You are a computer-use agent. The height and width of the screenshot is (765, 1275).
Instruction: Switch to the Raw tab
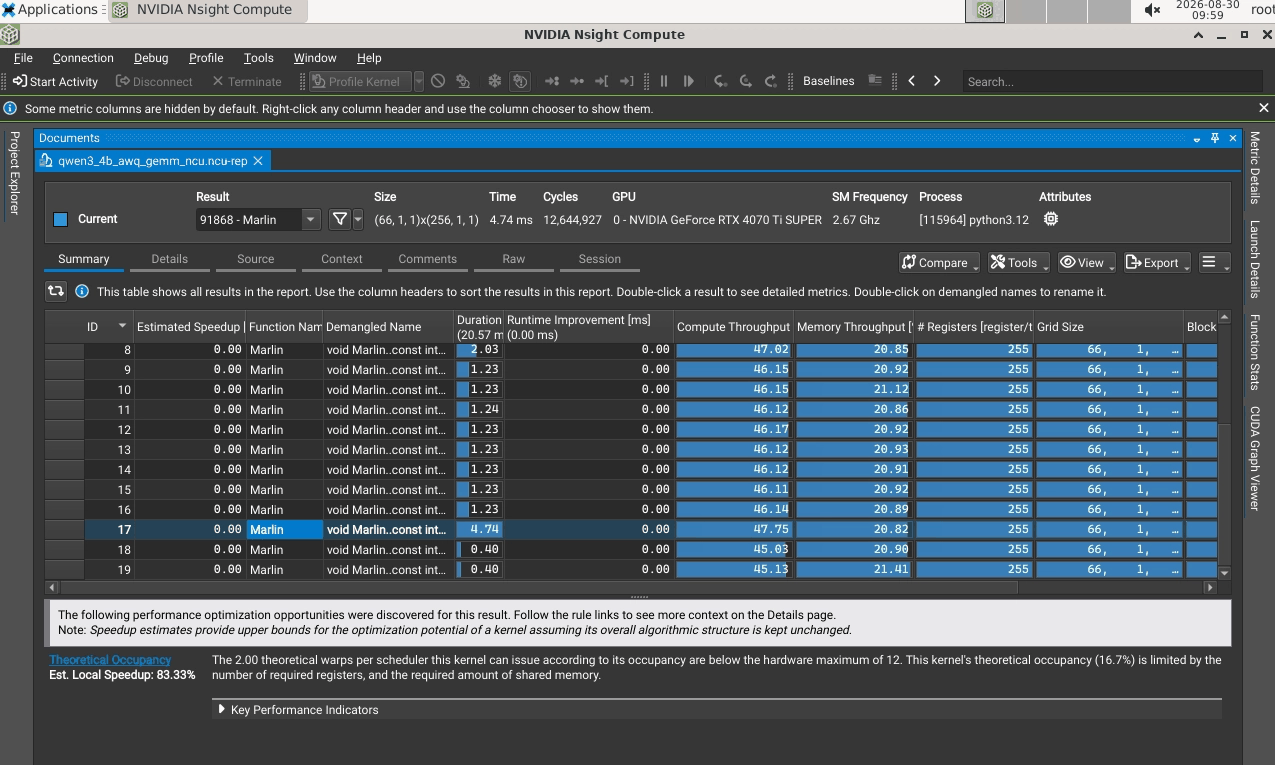514,259
